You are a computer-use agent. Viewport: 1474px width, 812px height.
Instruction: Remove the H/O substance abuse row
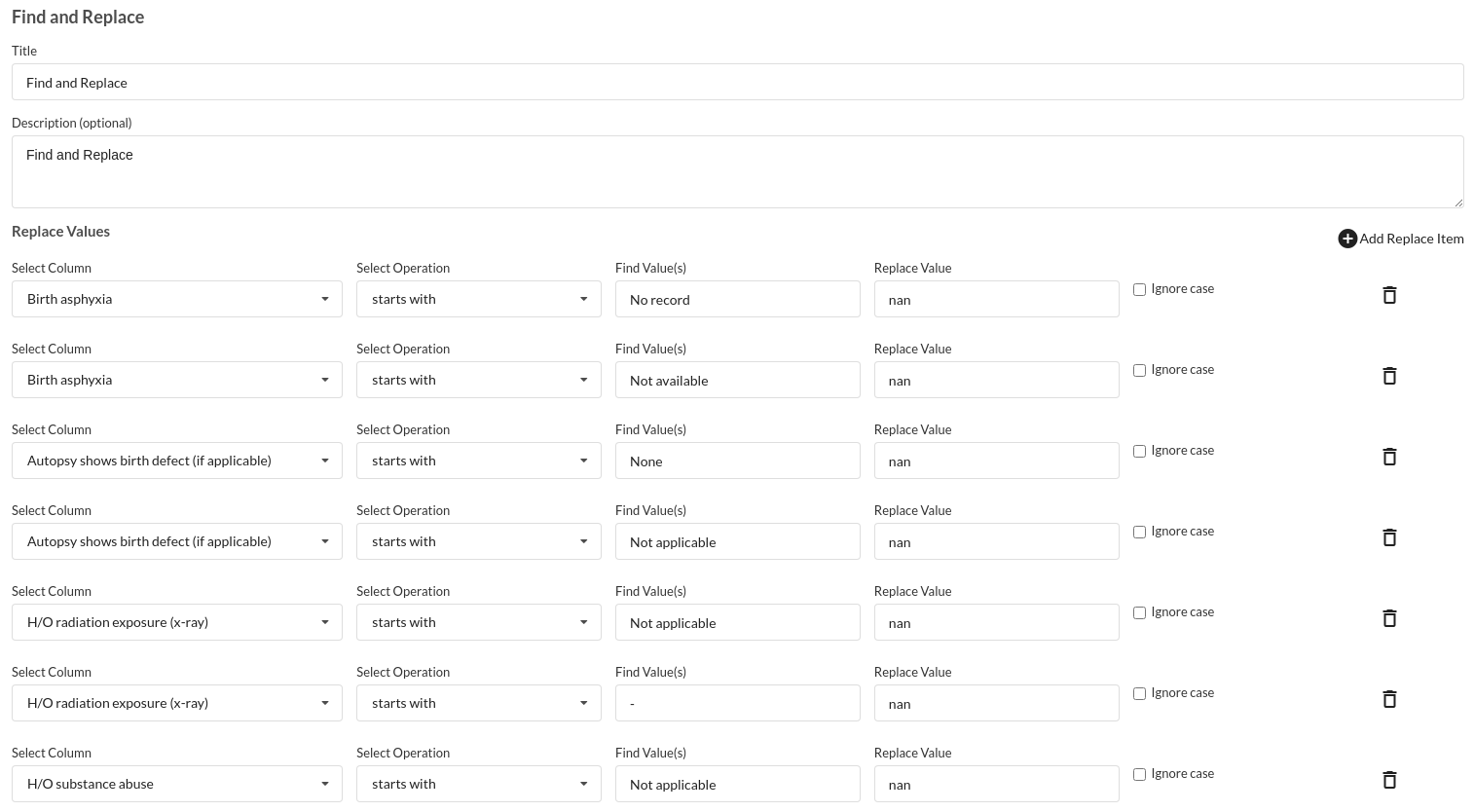click(1389, 780)
